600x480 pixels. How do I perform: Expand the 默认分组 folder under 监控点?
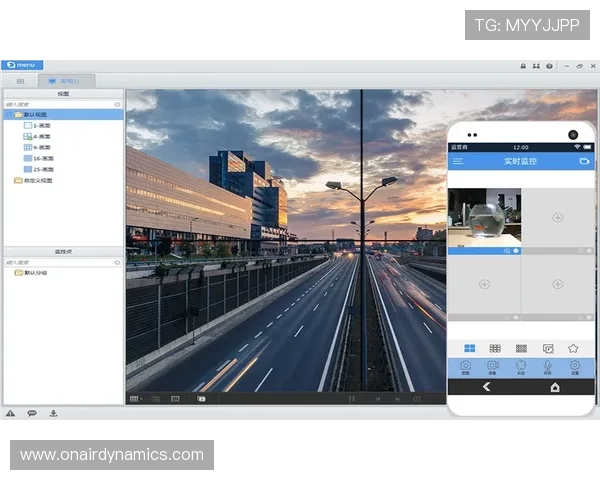click(32, 272)
